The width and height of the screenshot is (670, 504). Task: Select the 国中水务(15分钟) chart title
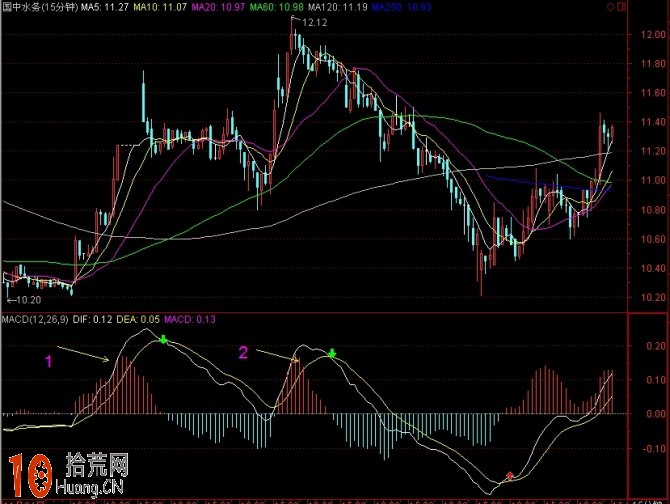coord(40,7)
